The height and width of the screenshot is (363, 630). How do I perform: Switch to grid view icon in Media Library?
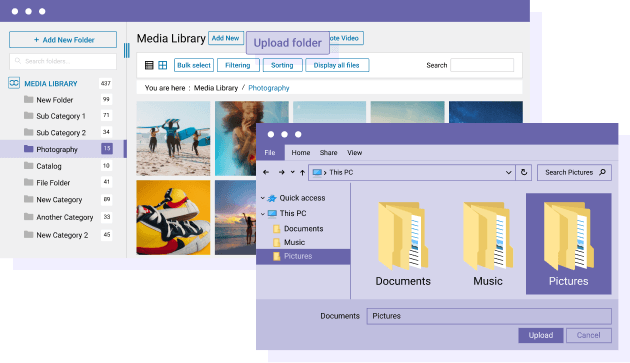pyautogui.click(x=163, y=65)
